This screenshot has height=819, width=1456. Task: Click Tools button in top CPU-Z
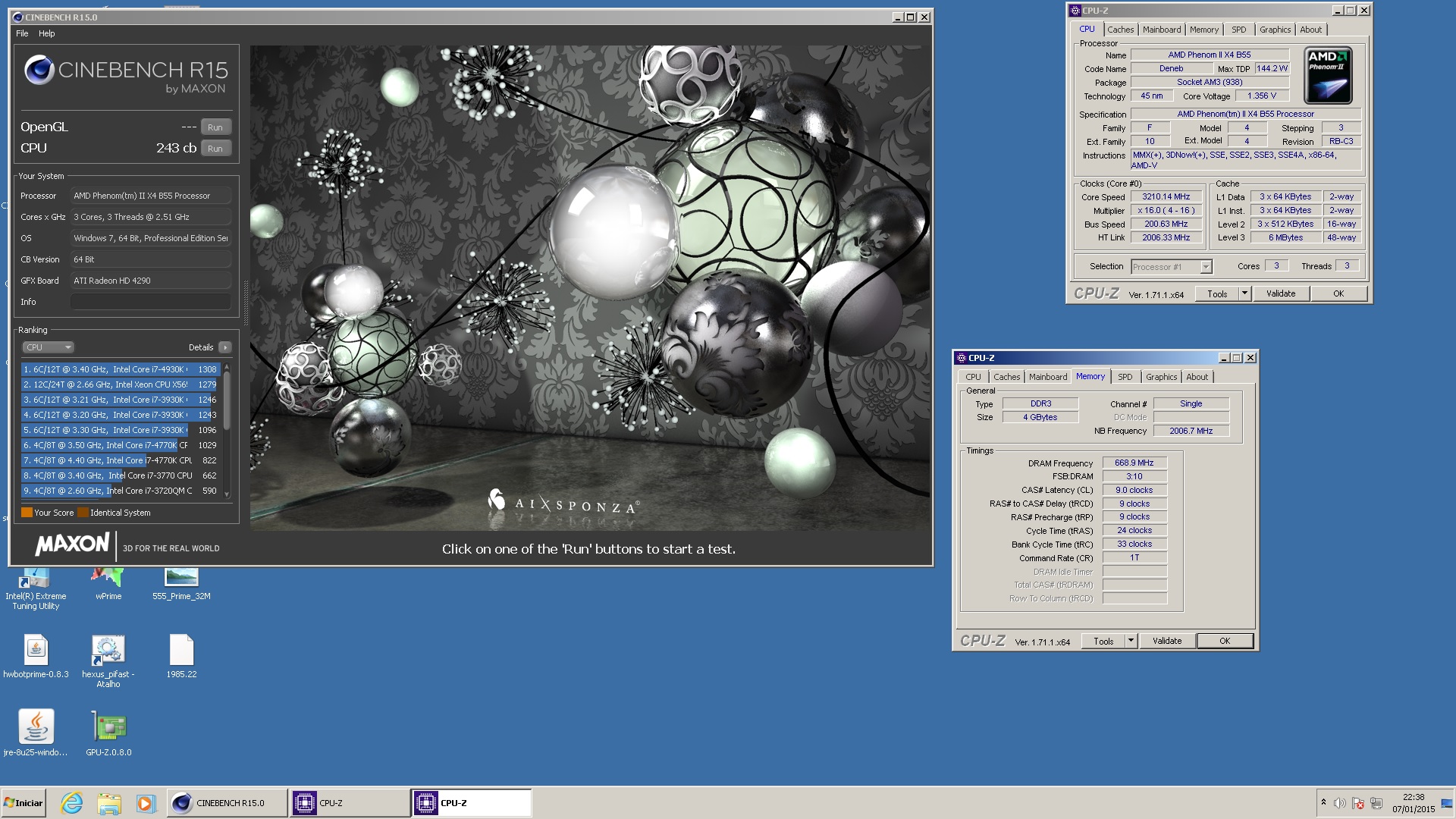pyautogui.click(x=1217, y=294)
